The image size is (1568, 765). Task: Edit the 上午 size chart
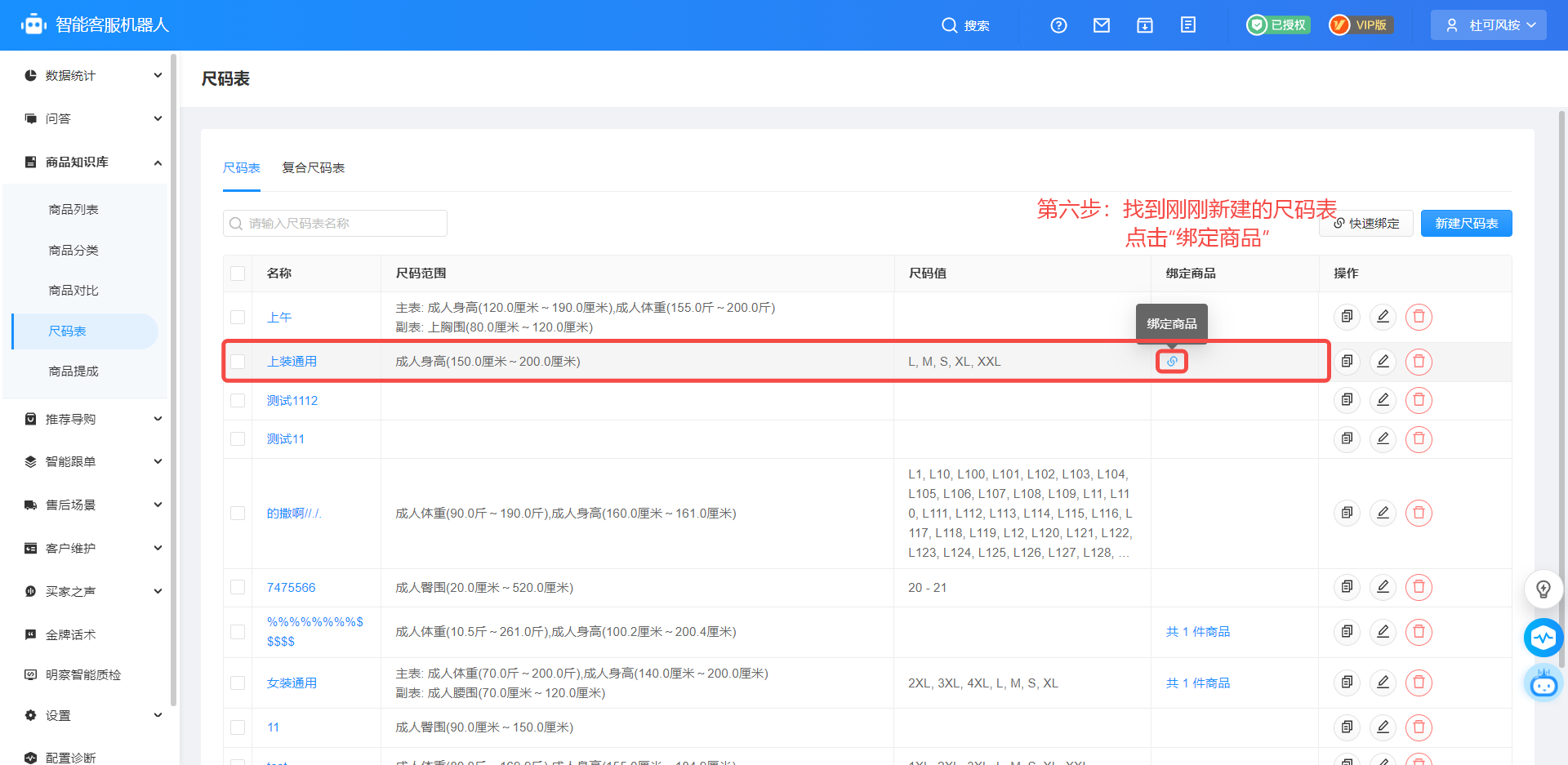[1383, 317]
